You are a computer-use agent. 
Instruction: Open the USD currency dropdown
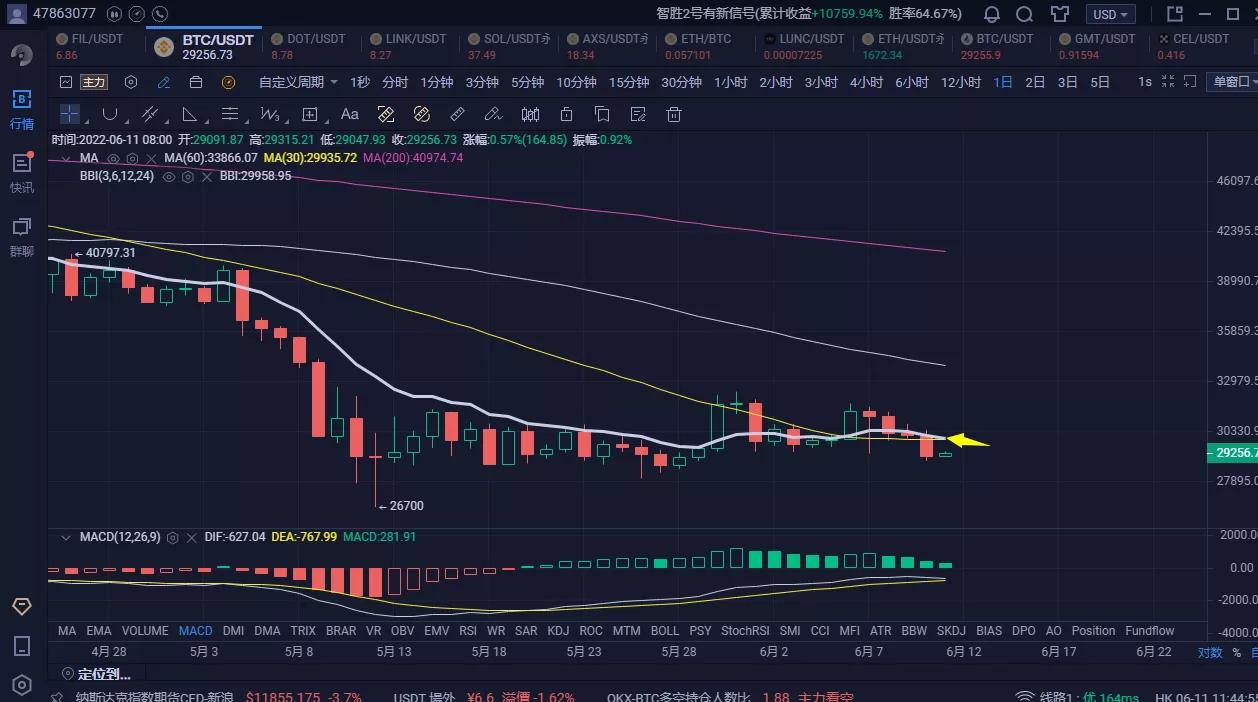(x=1111, y=14)
